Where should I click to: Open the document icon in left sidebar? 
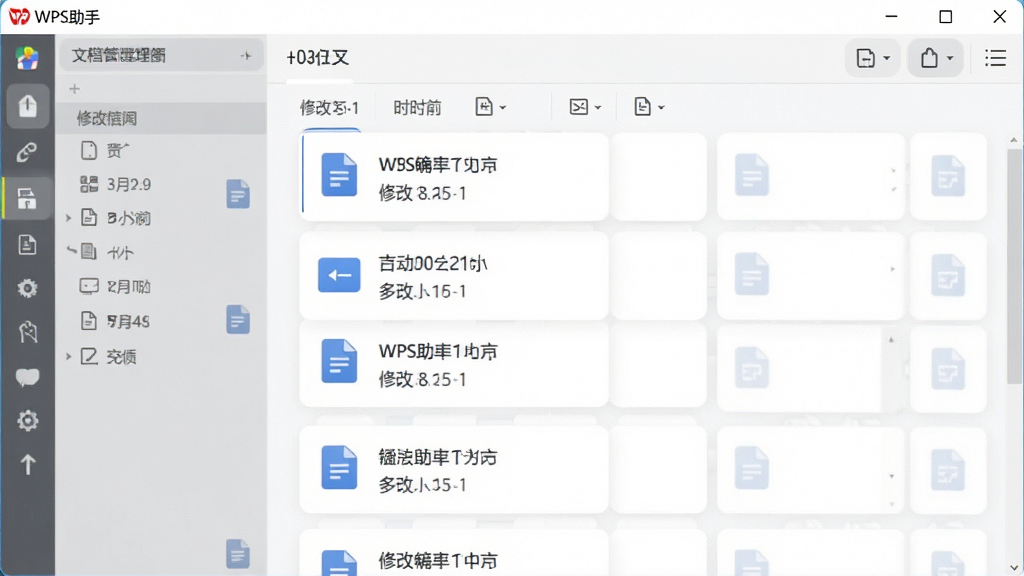pos(27,244)
